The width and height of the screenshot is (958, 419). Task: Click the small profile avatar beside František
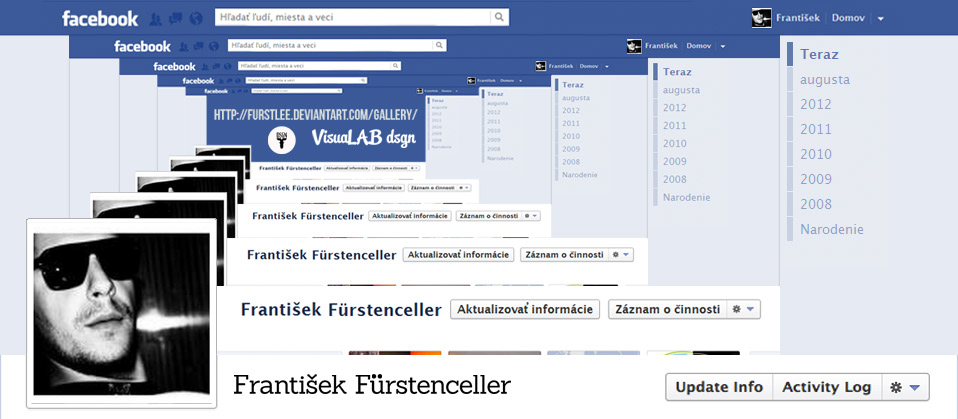click(x=762, y=18)
